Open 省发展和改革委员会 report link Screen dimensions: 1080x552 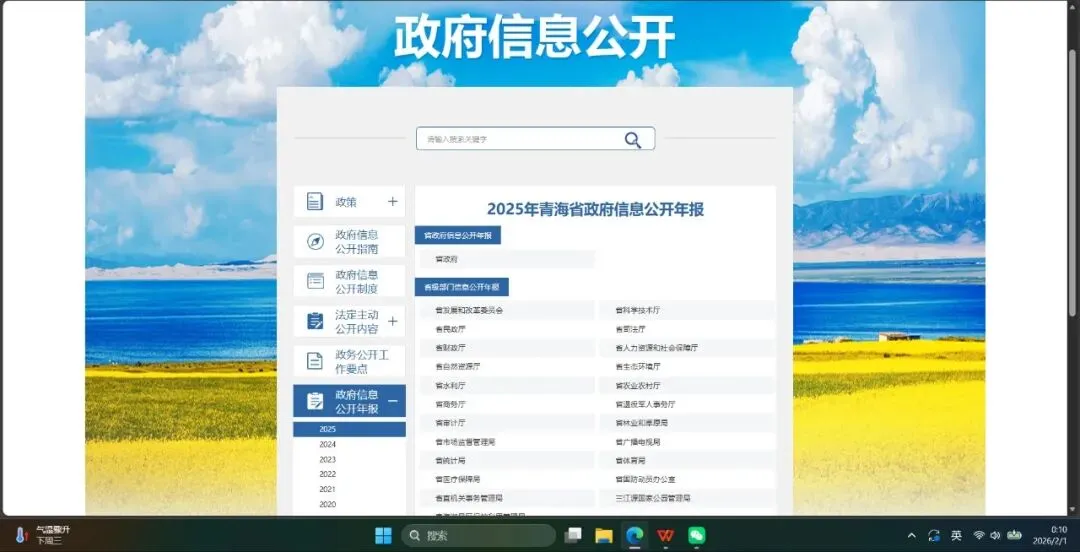coord(469,311)
